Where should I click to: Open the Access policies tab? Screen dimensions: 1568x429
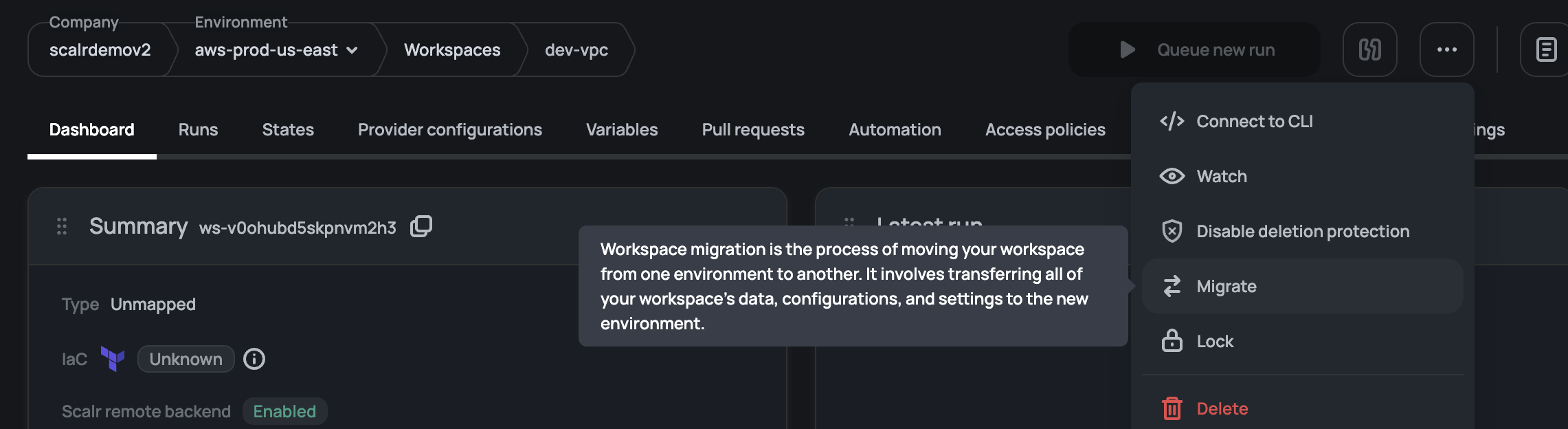point(1045,130)
